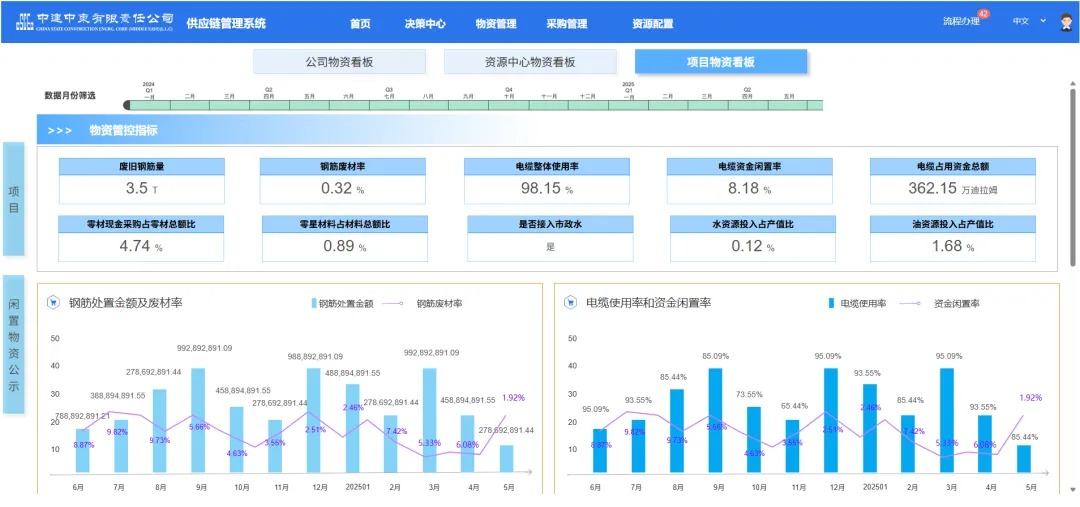This screenshot has width=1080, height=507.
Task: Click 零星材料占材料总额比 value 0.89 %
Action: [345, 247]
